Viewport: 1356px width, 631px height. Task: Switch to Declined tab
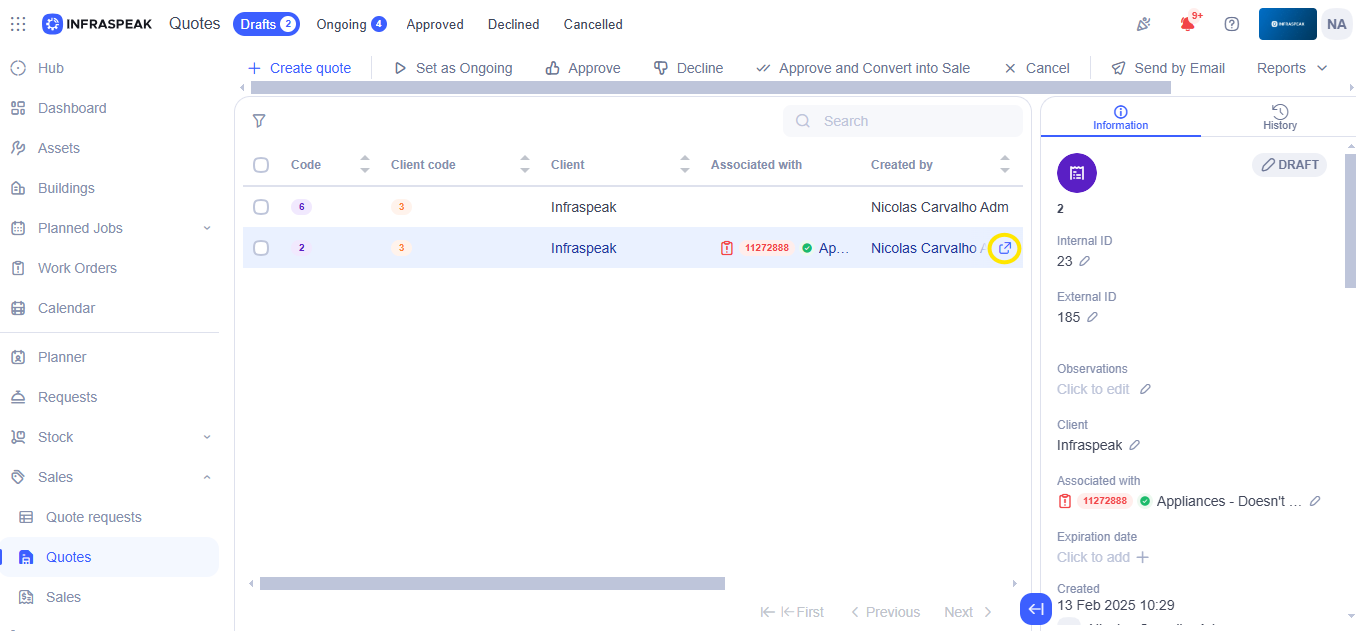pyautogui.click(x=514, y=24)
